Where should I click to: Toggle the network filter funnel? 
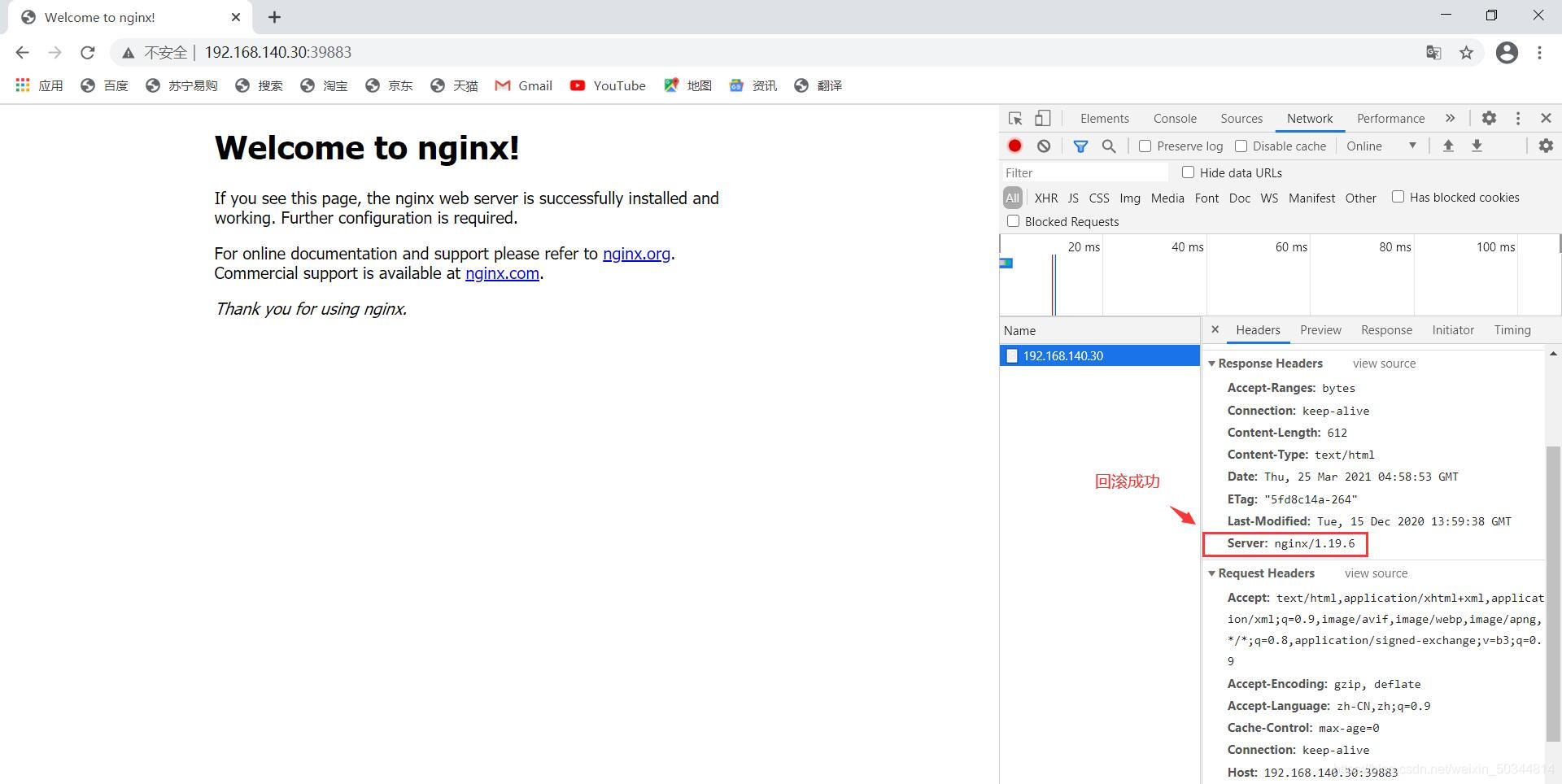[1080, 146]
